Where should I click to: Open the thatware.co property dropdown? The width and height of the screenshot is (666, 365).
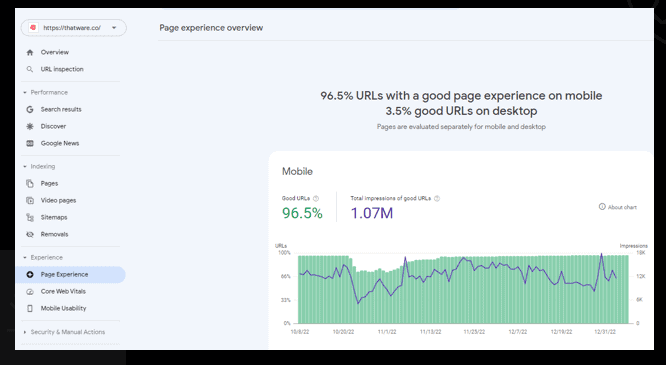73,28
